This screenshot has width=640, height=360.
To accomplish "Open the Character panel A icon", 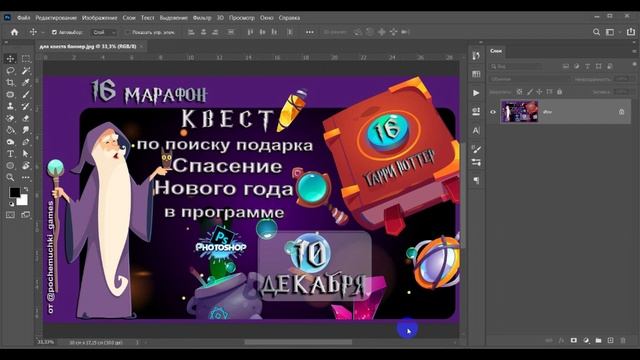I will pos(476,131).
